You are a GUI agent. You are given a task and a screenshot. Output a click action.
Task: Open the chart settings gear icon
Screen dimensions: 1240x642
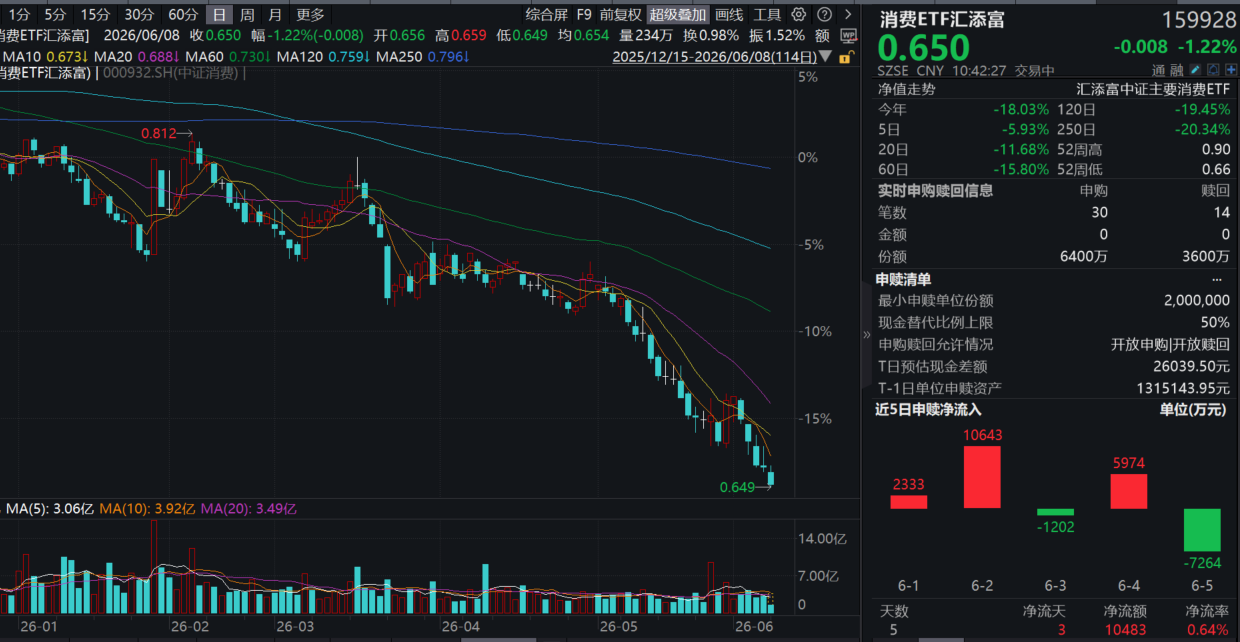797,15
